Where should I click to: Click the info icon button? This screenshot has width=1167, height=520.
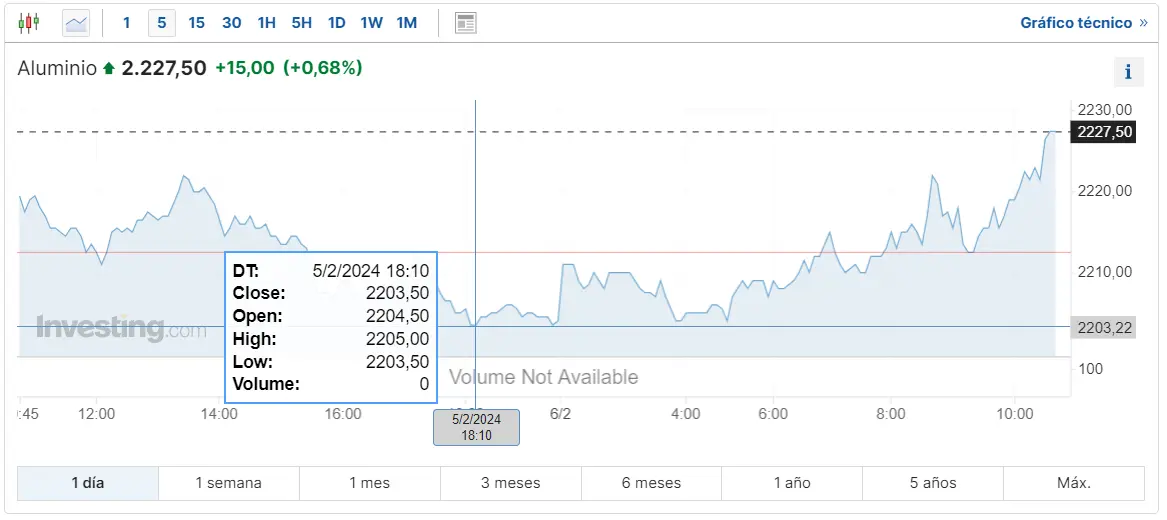(x=1128, y=71)
